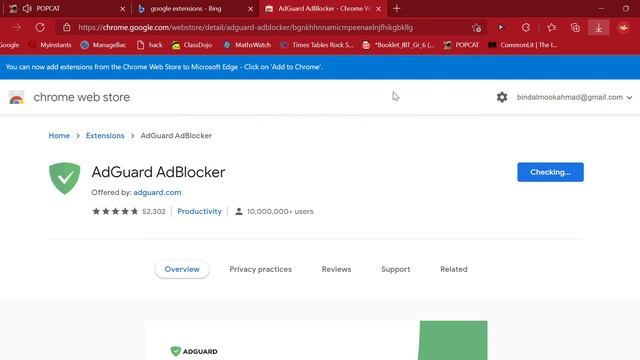640x360 pixels.
Task: Open Web Store settings gear
Action: coord(502,97)
